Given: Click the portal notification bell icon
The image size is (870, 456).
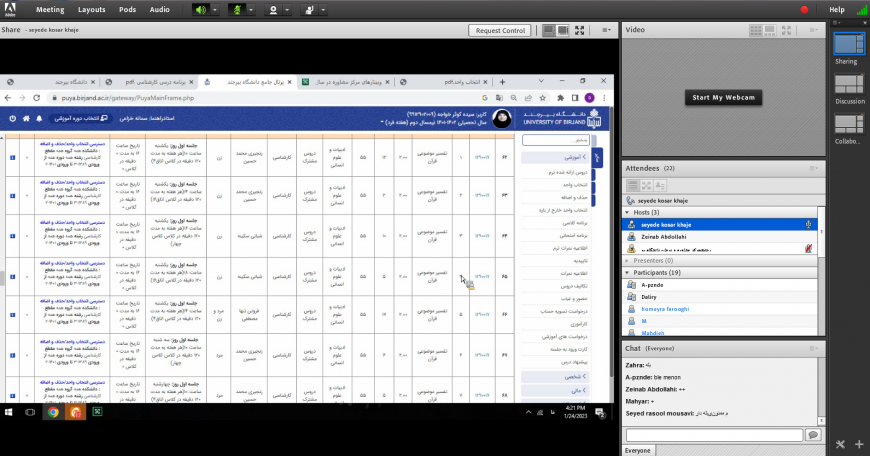Looking at the screenshot, I should tap(39, 118).
